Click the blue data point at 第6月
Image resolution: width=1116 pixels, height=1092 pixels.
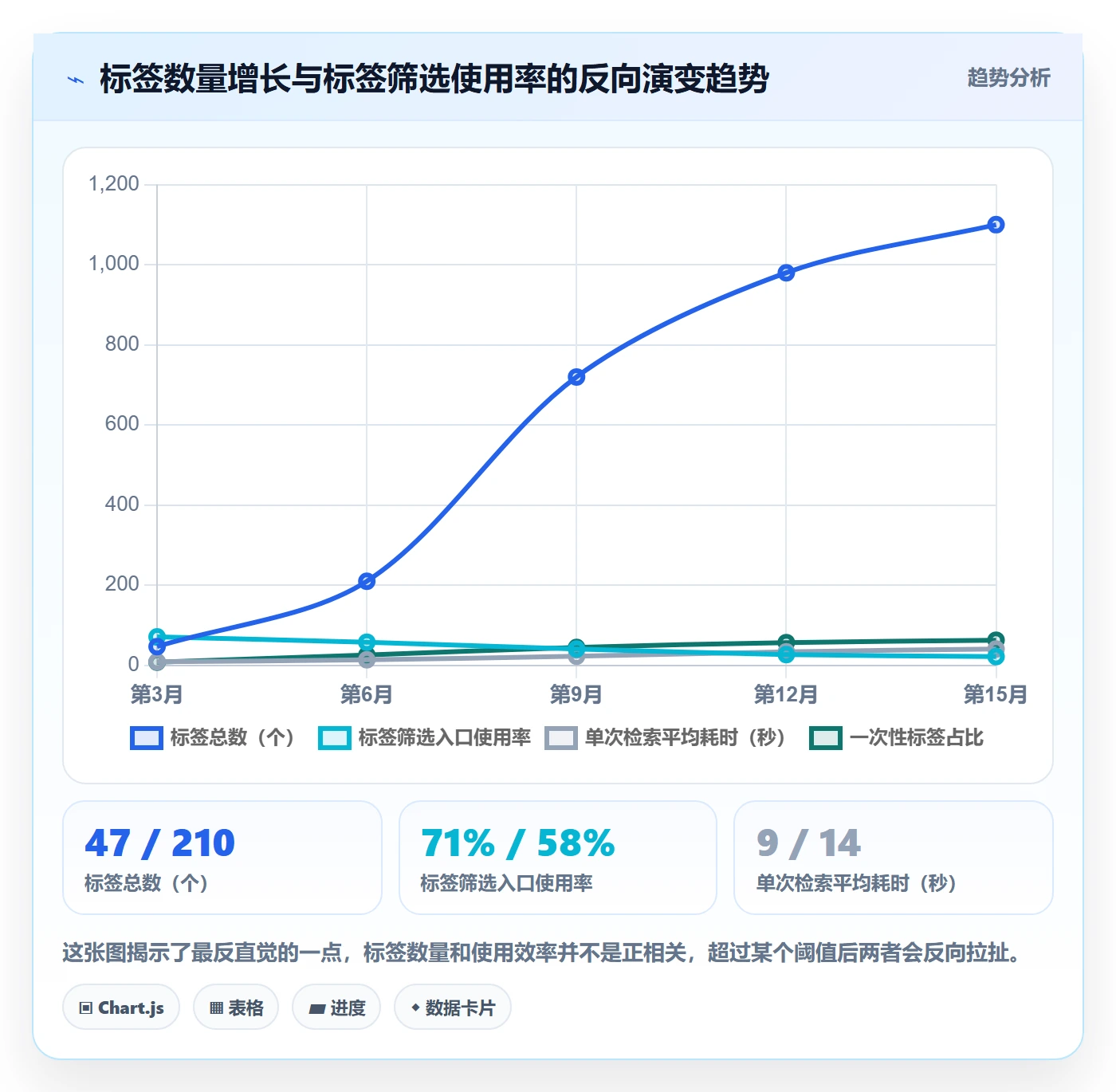point(367,581)
